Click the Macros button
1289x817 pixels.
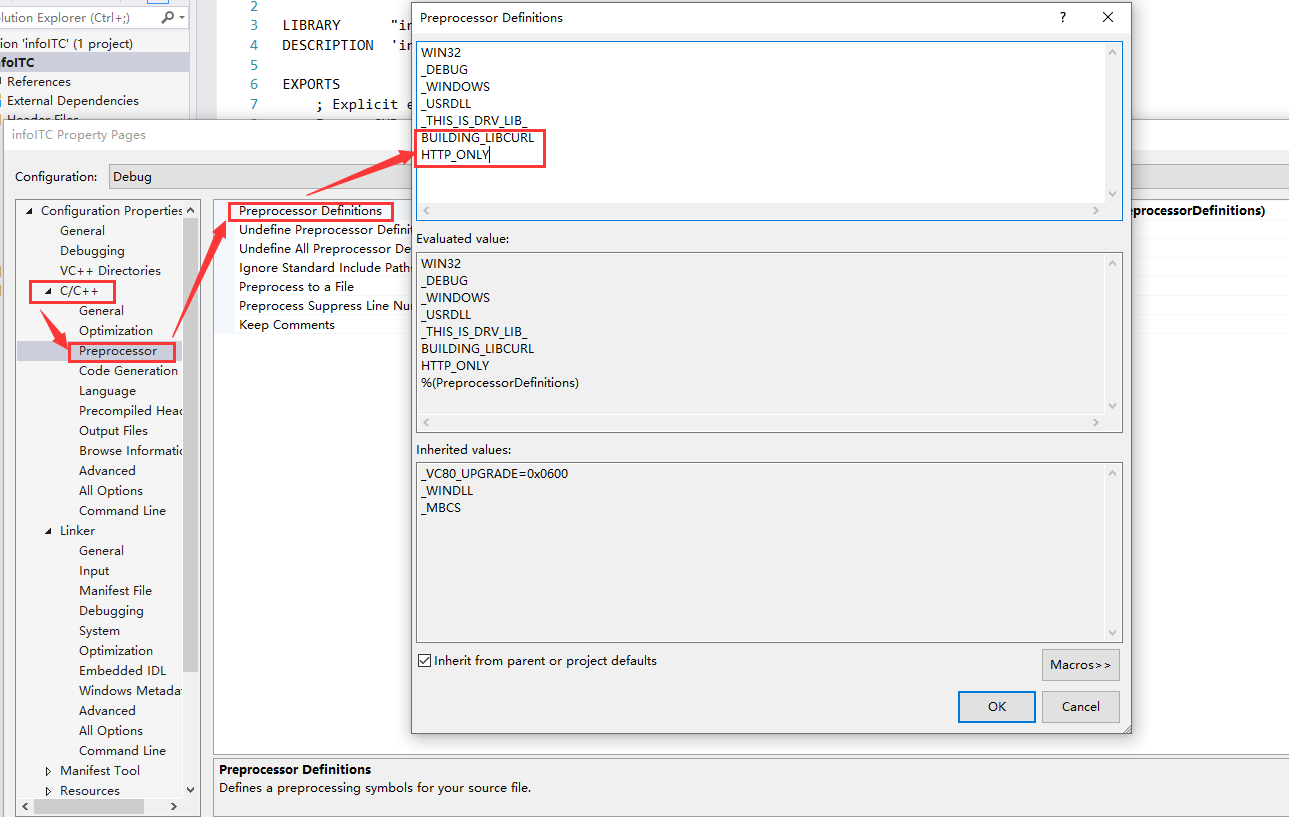click(x=1080, y=664)
